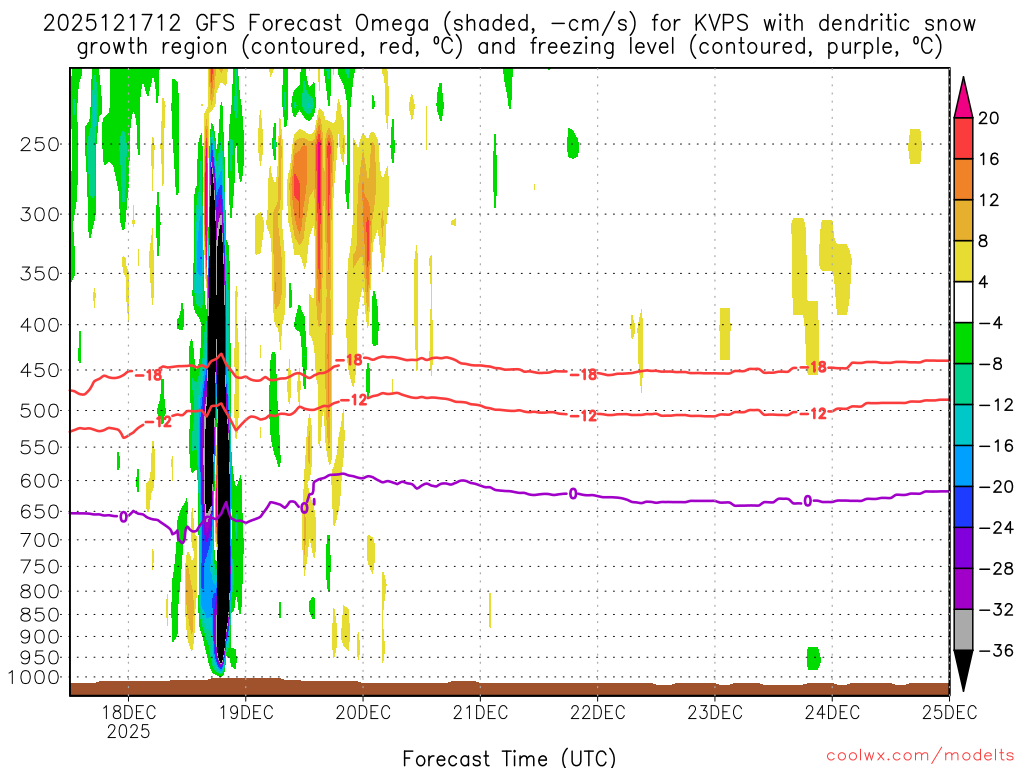Click the 700 pressure level label
The image size is (1024, 768).
point(40,540)
